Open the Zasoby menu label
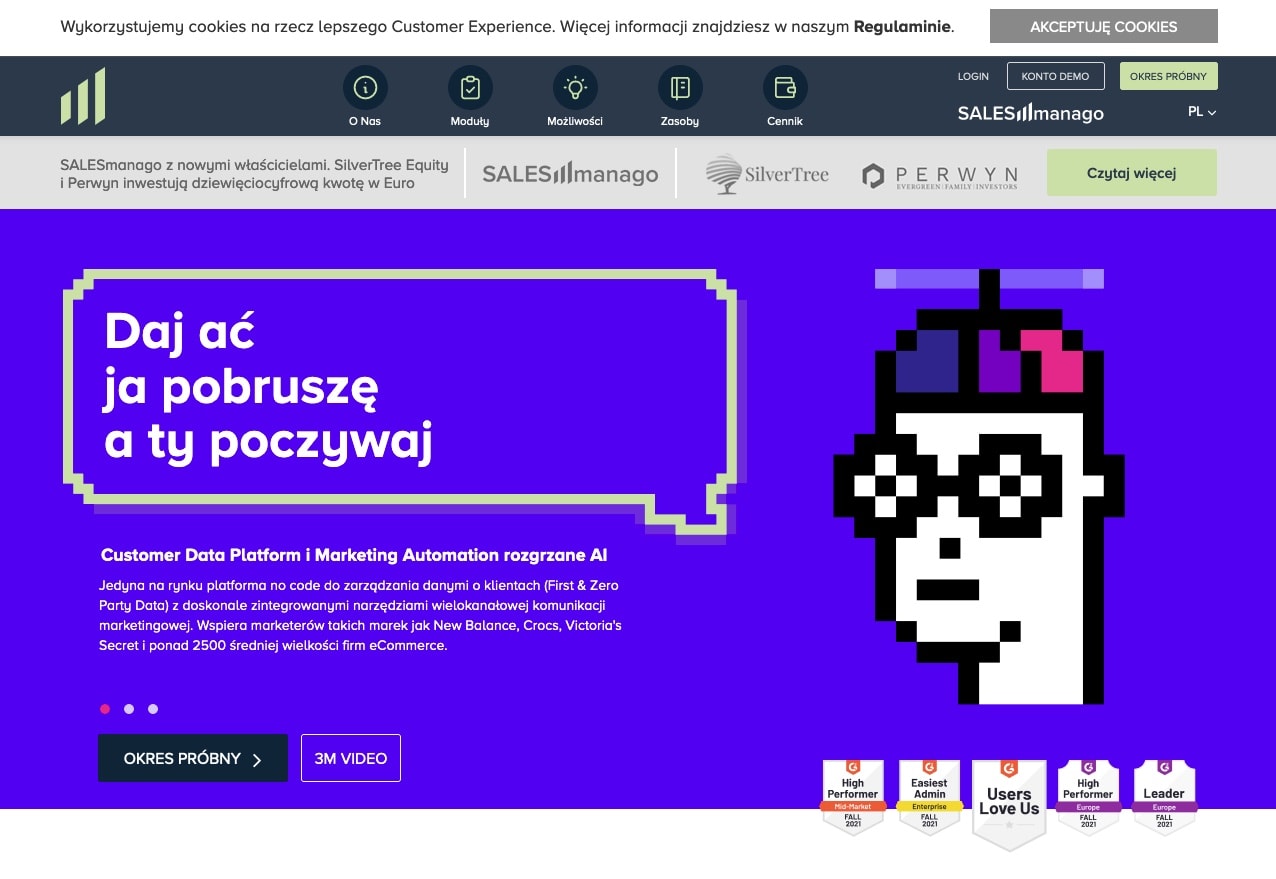The image size is (1276, 879). tap(680, 121)
